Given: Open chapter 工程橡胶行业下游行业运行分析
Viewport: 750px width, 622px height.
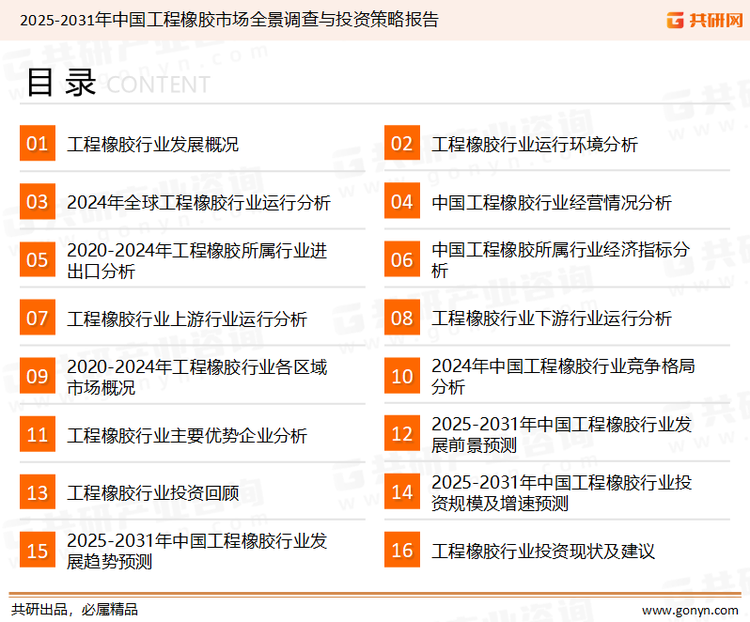Looking at the screenshot, I should [x=551, y=319].
